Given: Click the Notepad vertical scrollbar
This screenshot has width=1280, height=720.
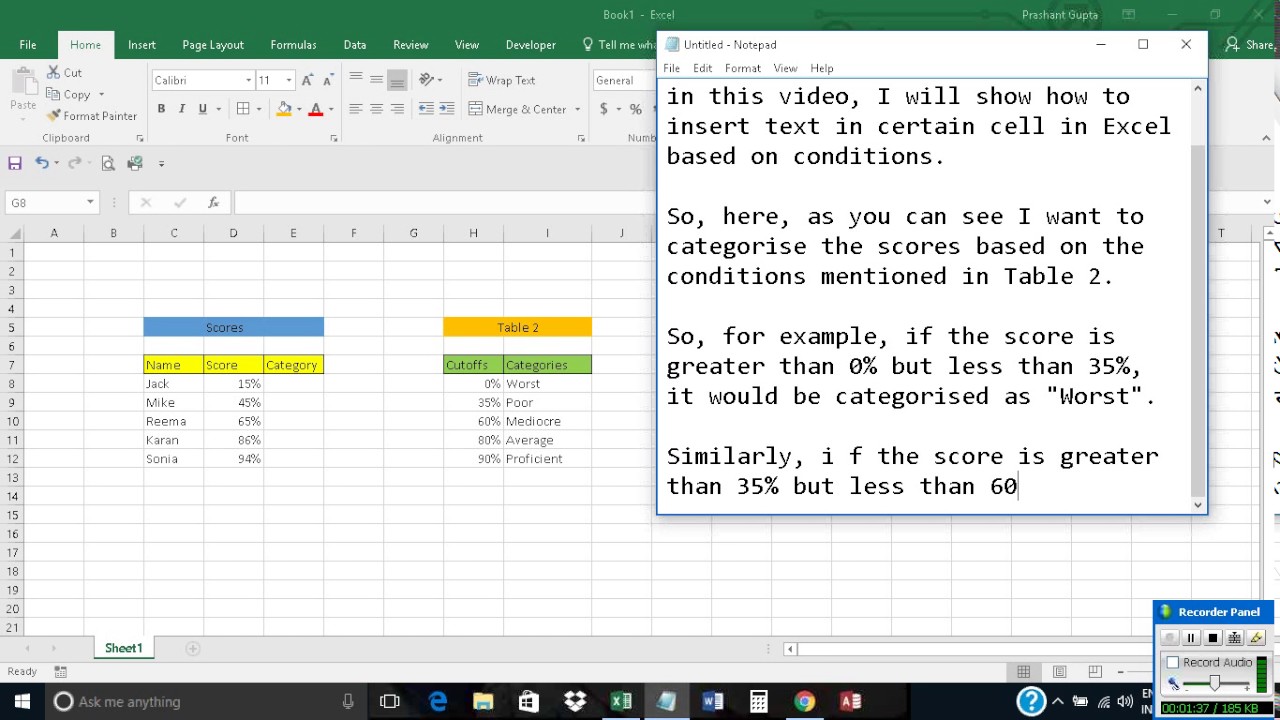Looking at the screenshot, I should point(1198,296).
